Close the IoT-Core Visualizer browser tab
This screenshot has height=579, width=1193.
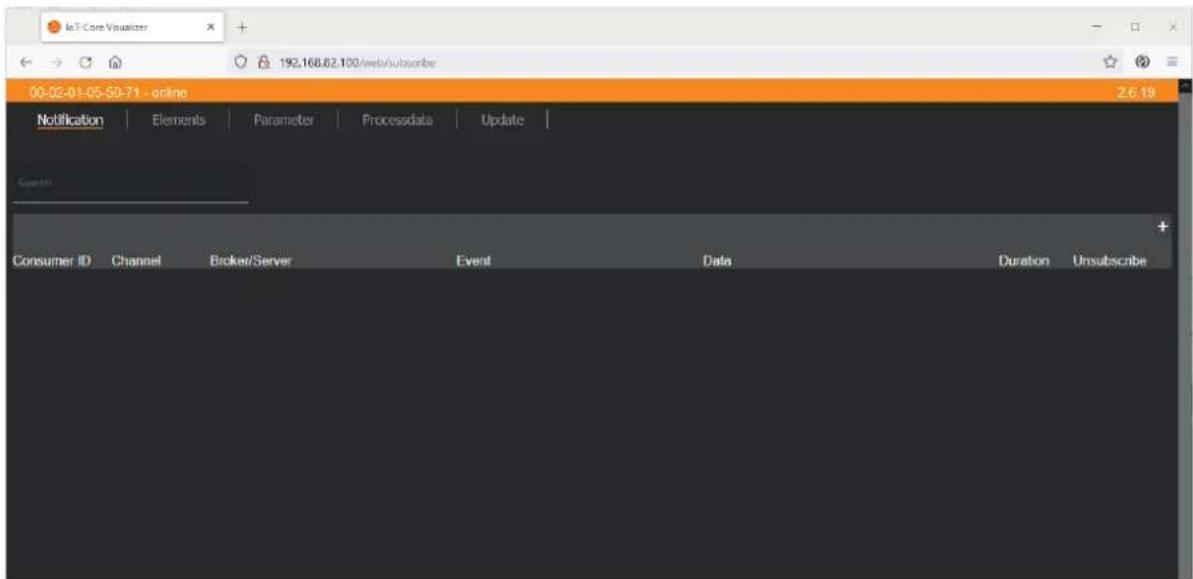(x=211, y=27)
